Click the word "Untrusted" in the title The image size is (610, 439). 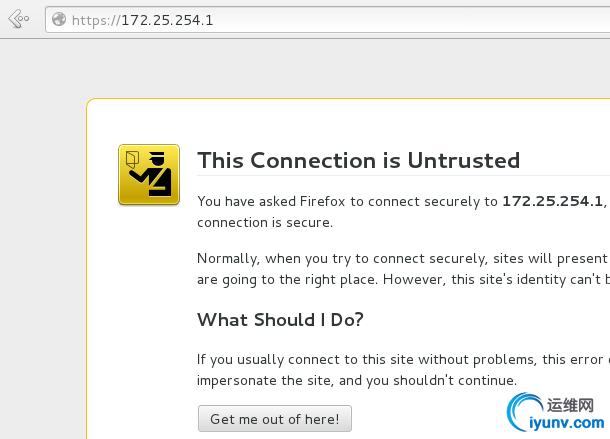(x=463, y=160)
